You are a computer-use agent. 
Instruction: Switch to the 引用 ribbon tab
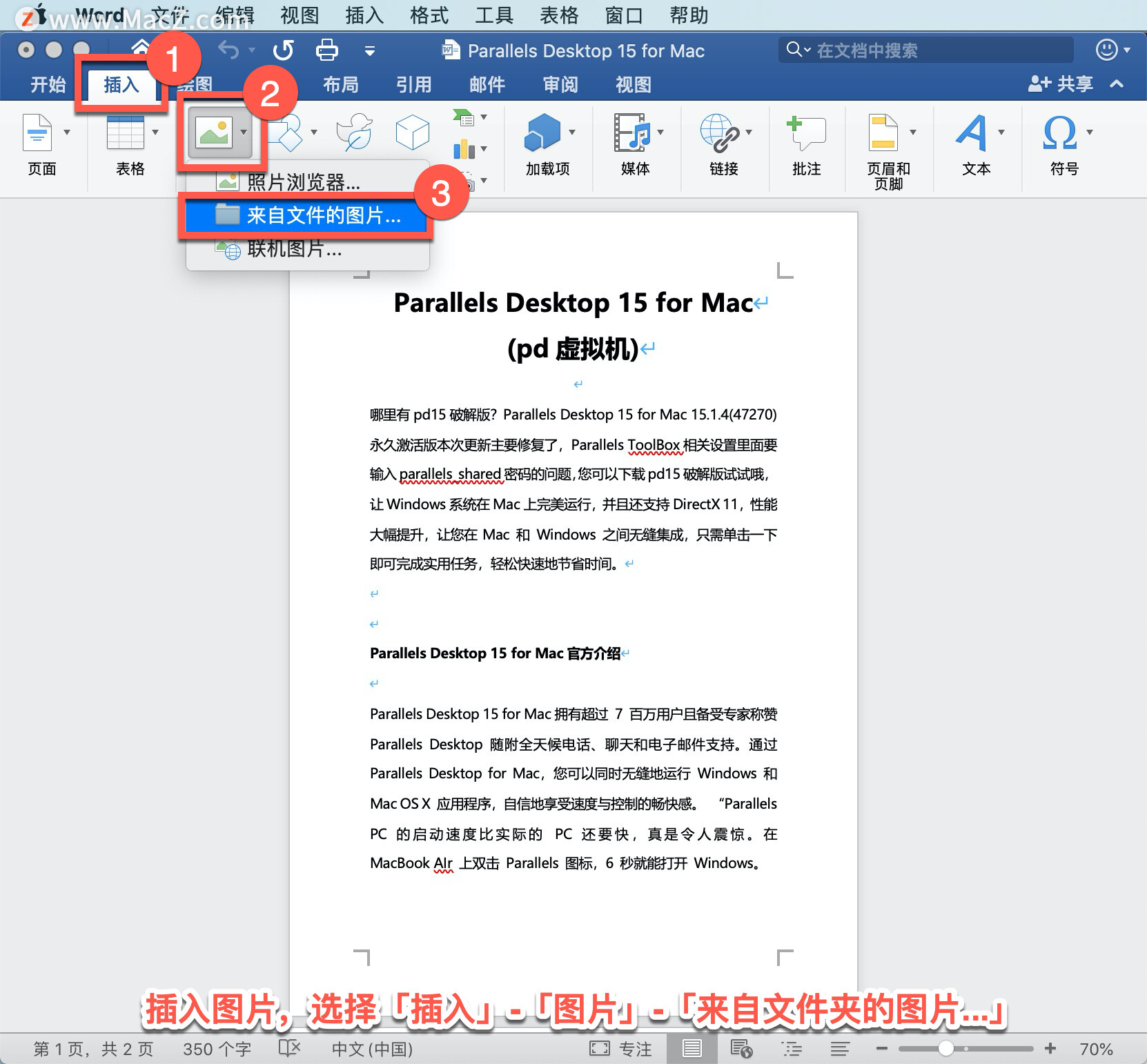pyautogui.click(x=414, y=84)
